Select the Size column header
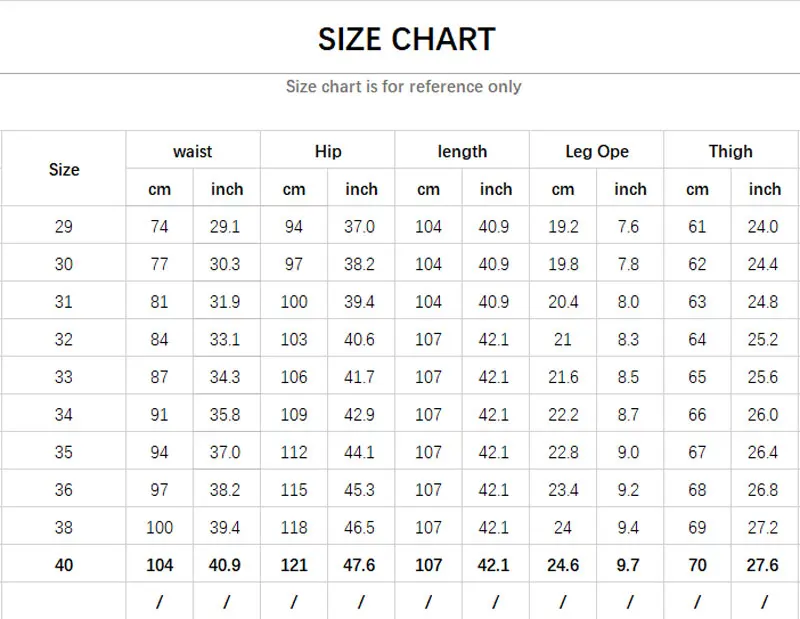 pyautogui.click(x=63, y=170)
